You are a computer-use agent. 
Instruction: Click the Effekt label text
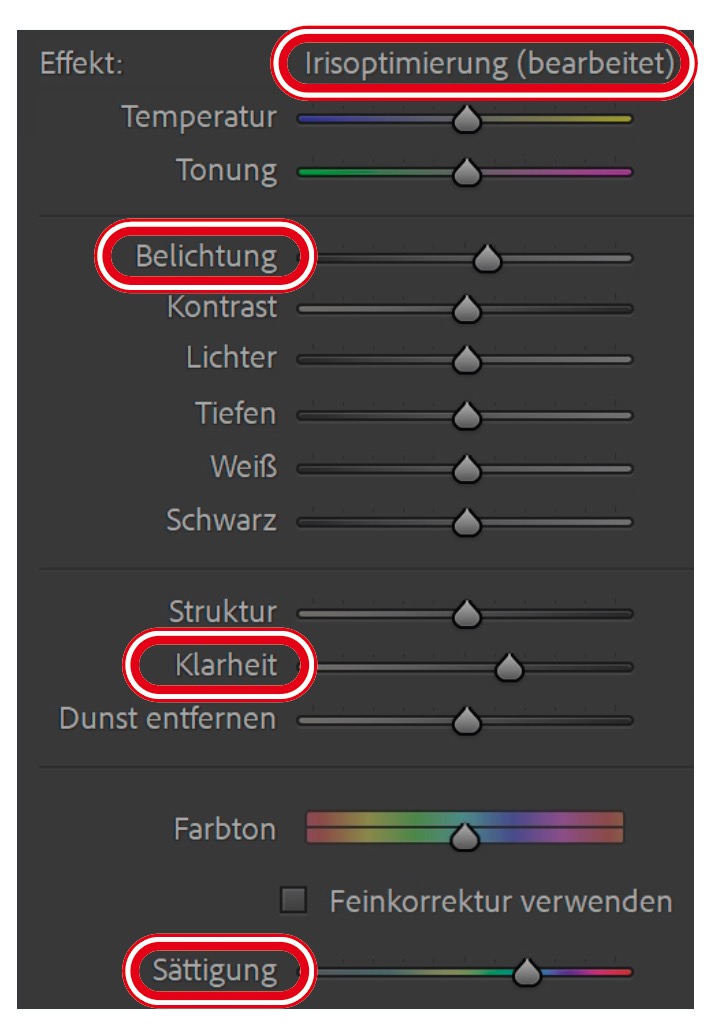tap(81, 64)
